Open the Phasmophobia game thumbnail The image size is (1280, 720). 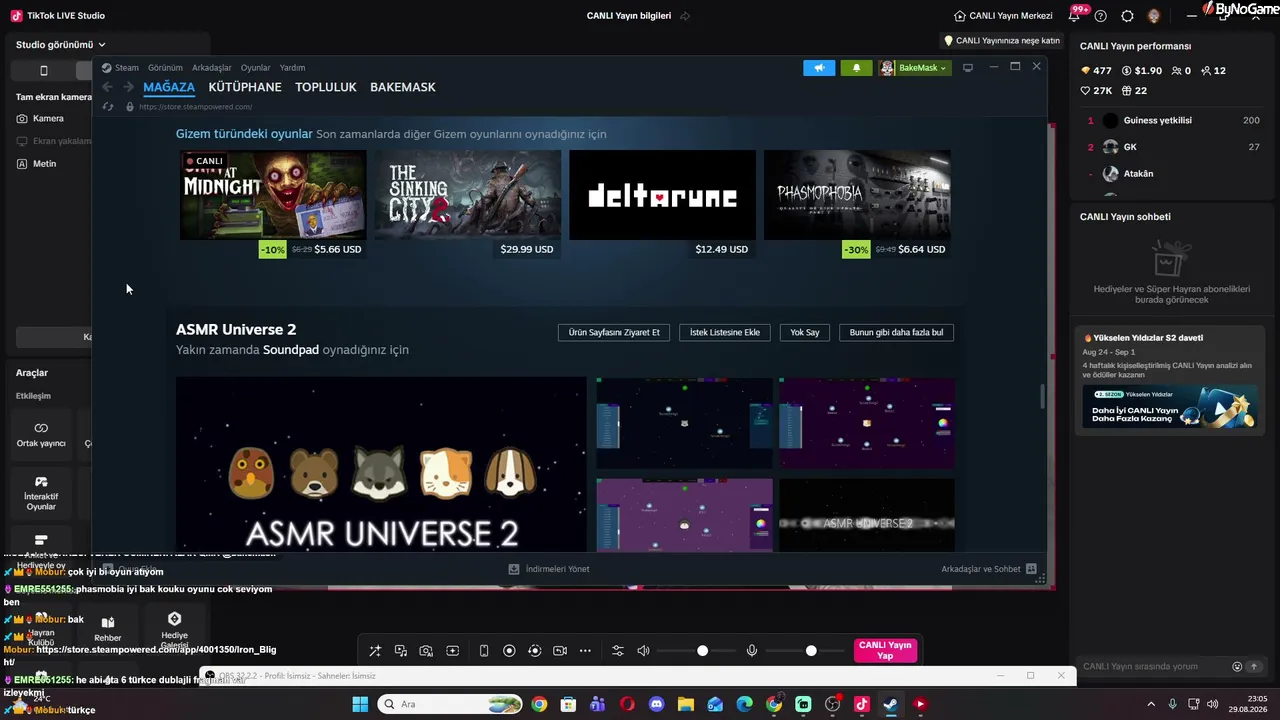click(857, 195)
